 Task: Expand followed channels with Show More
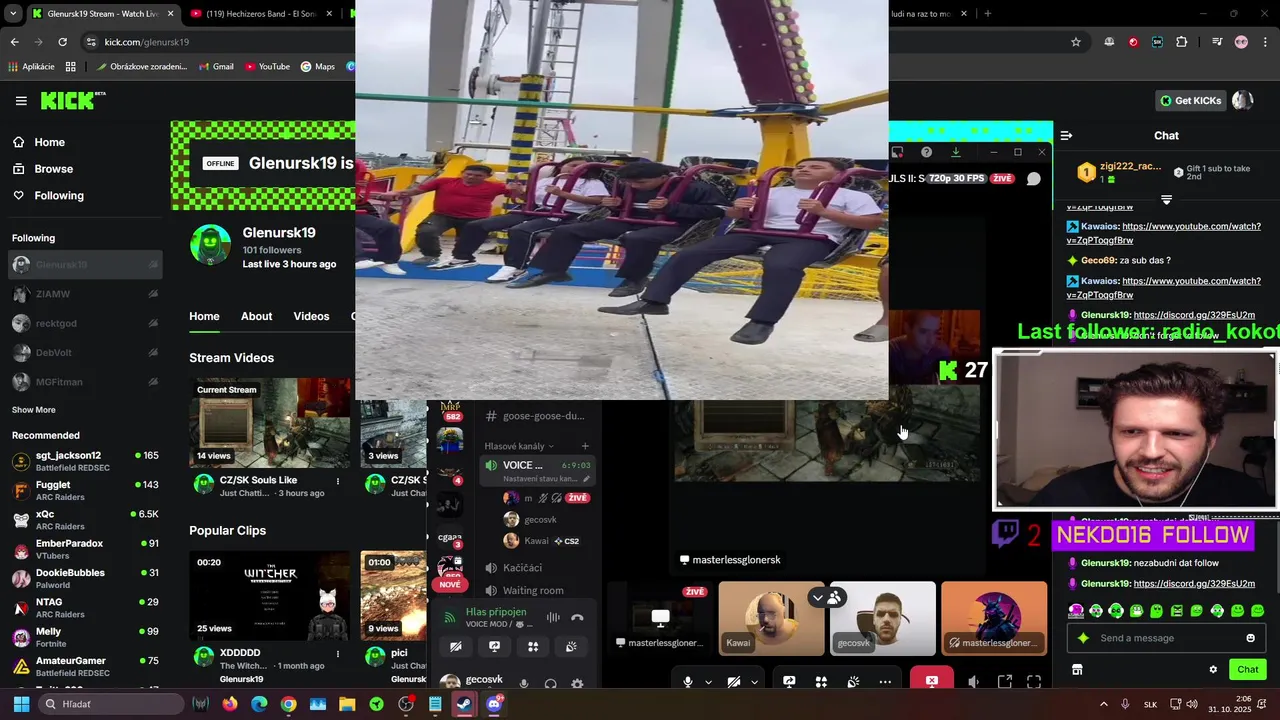coord(33,410)
